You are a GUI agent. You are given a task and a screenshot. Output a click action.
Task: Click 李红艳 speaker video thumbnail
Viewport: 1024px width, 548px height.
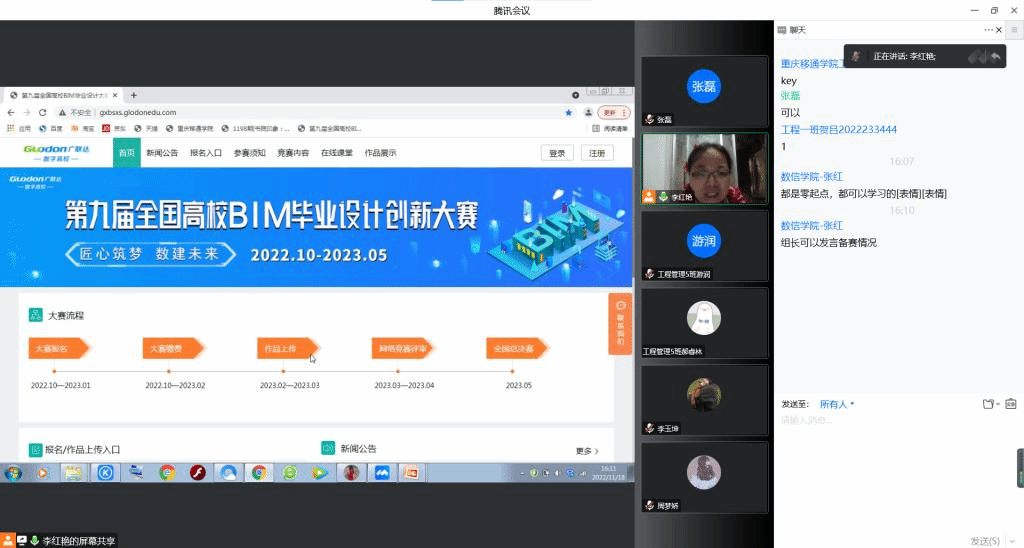coord(703,168)
